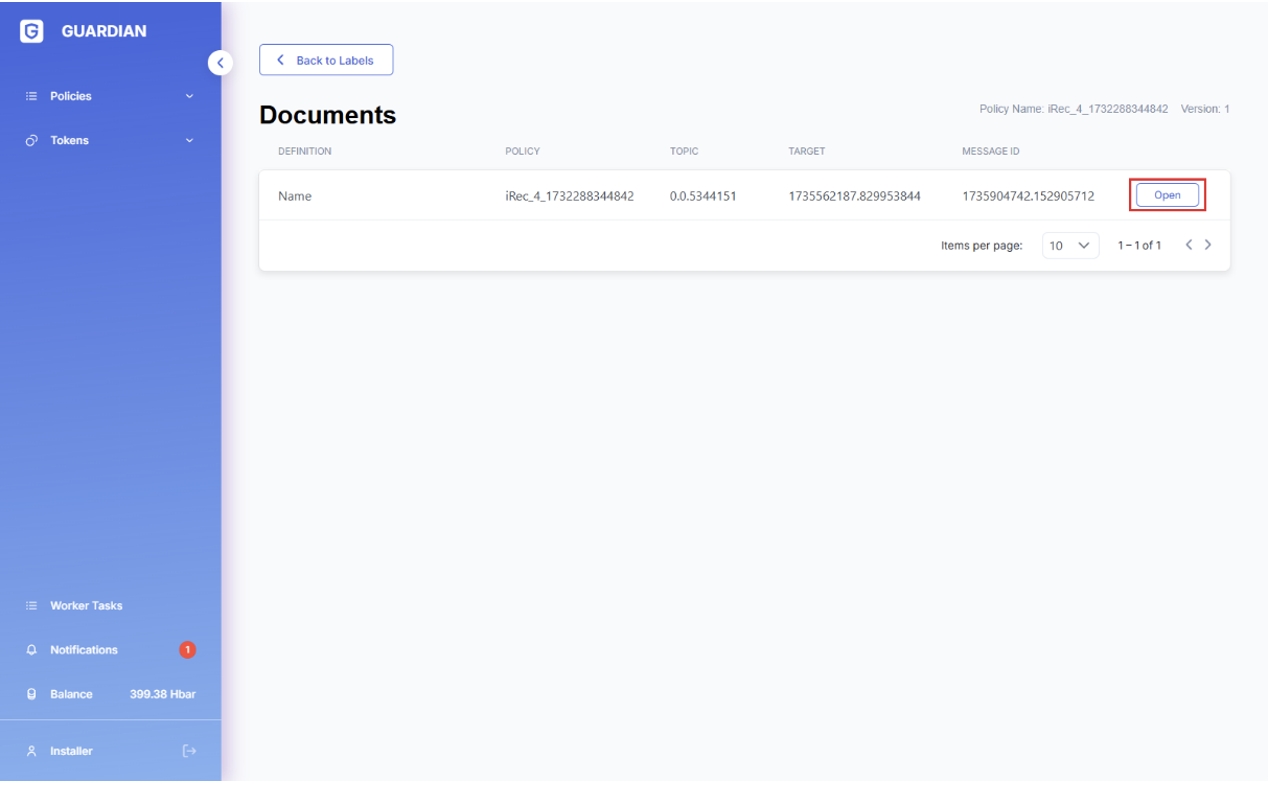Open the Name document row
This screenshot has height=788, width=1274.
(x=1167, y=196)
